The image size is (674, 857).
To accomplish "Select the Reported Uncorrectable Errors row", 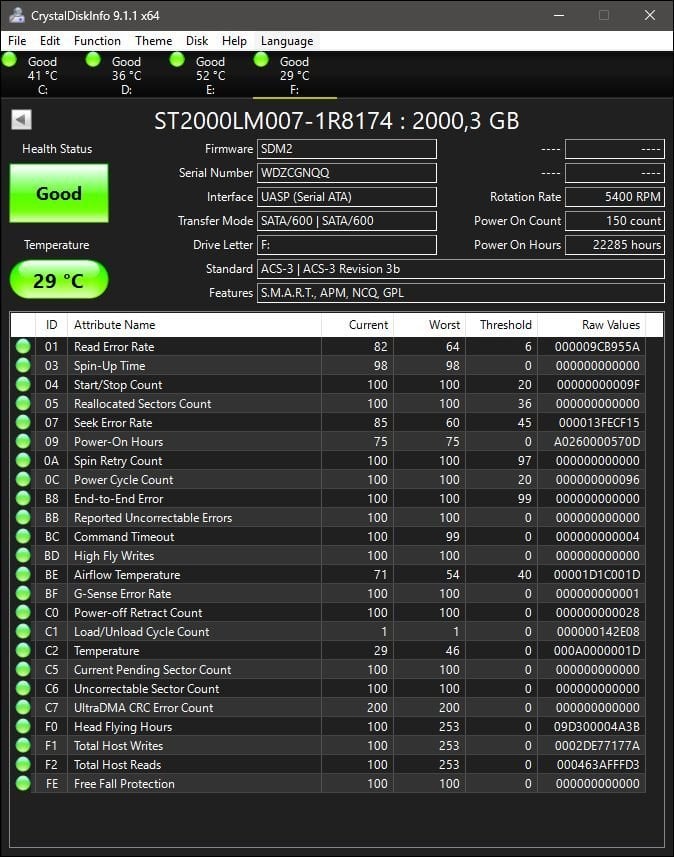I will pos(328,518).
